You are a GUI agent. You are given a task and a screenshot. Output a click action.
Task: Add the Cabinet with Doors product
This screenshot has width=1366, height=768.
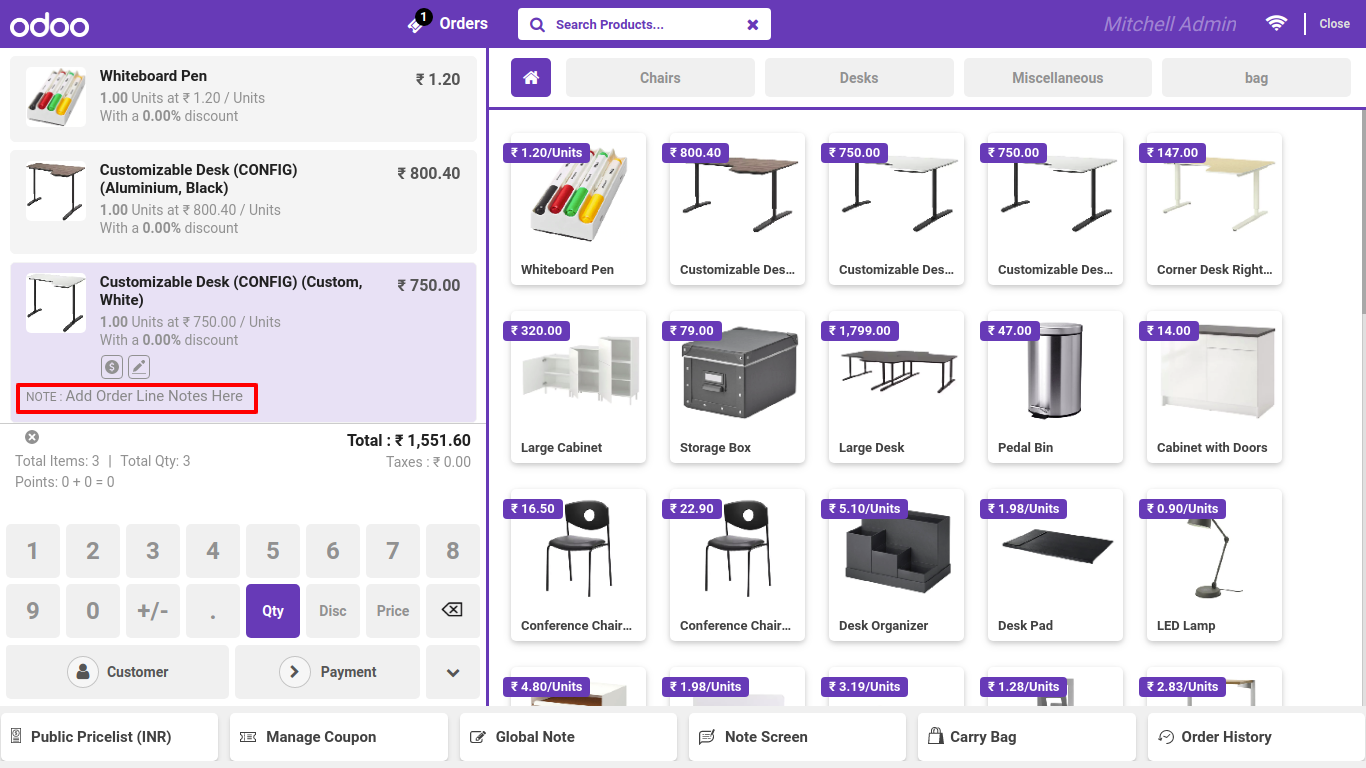1214,387
